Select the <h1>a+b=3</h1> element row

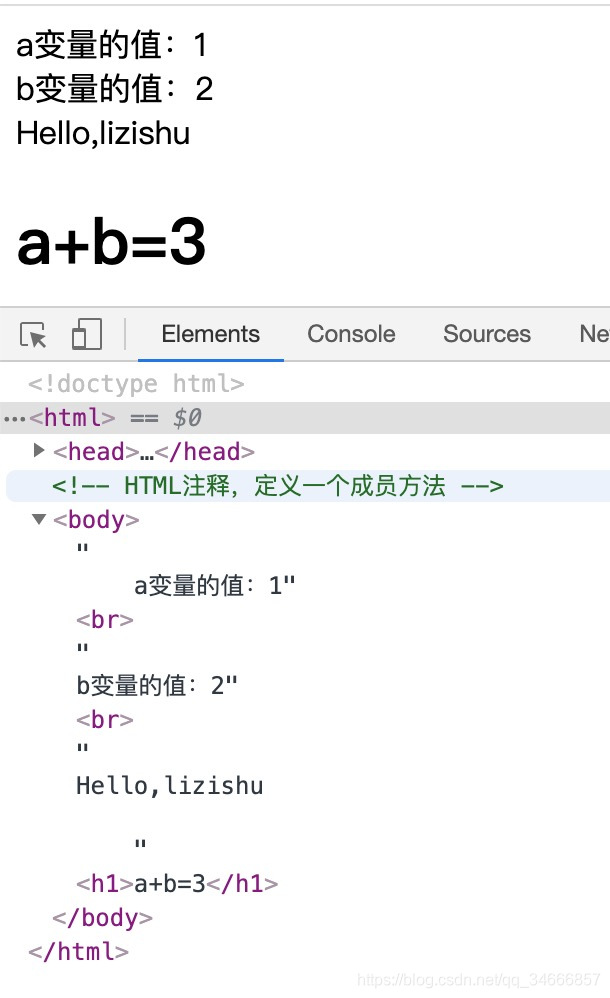tap(177, 883)
